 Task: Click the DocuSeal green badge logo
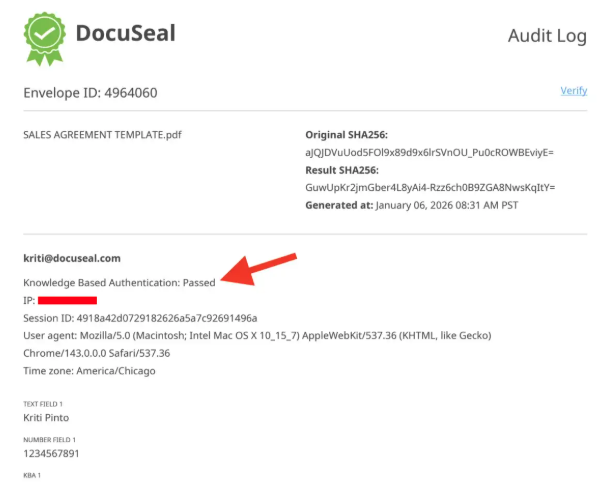pyautogui.click(x=44, y=38)
